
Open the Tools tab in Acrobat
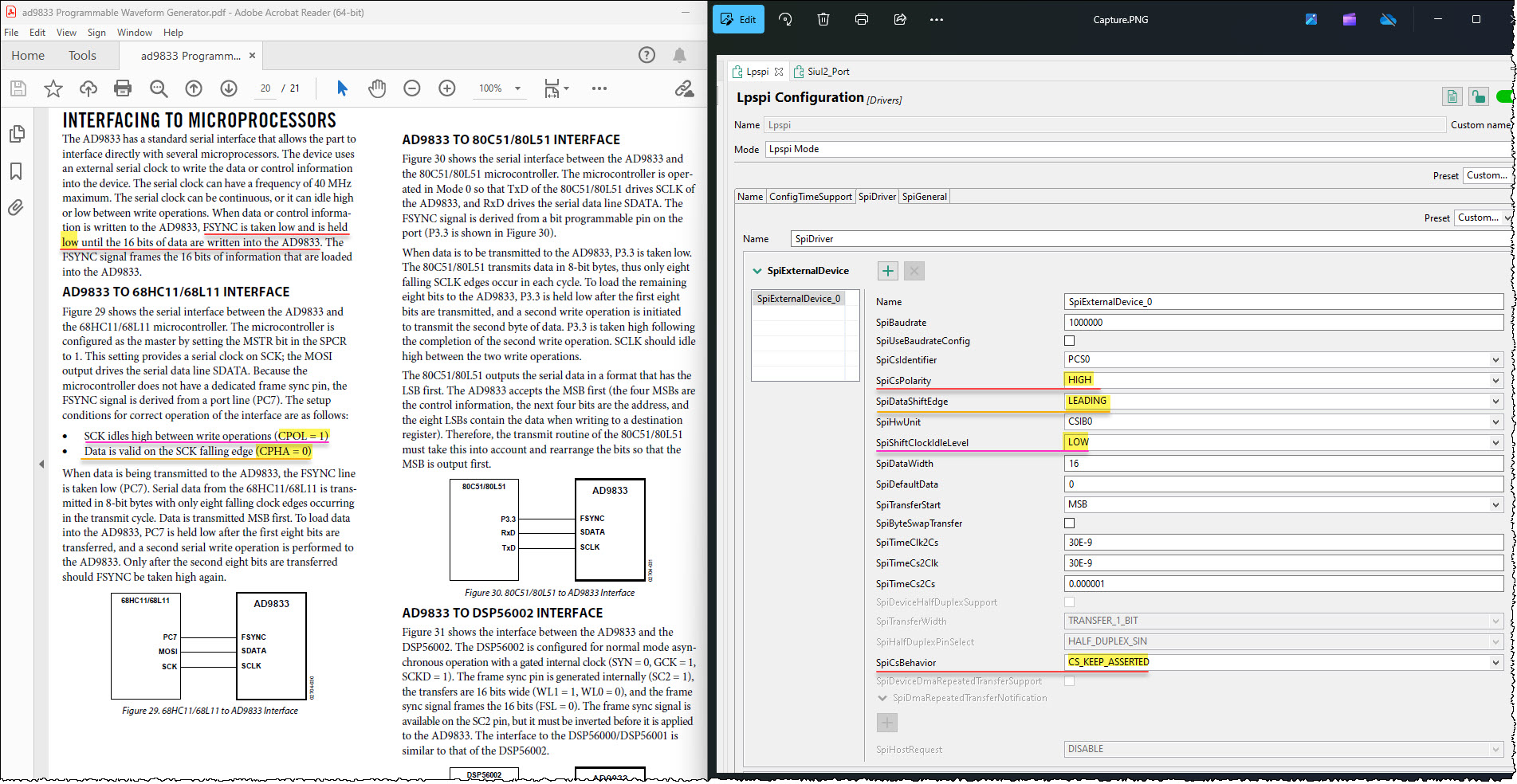point(82,56)
